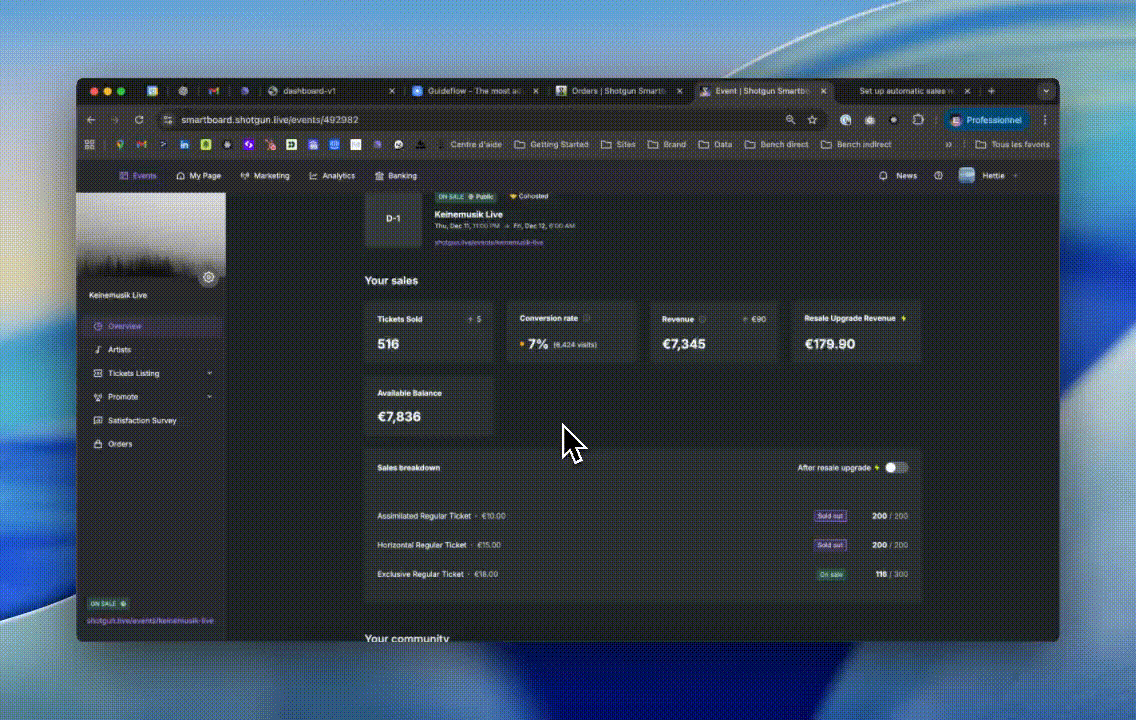Open the sidebar shotgun.live event link

click(150, 621)
